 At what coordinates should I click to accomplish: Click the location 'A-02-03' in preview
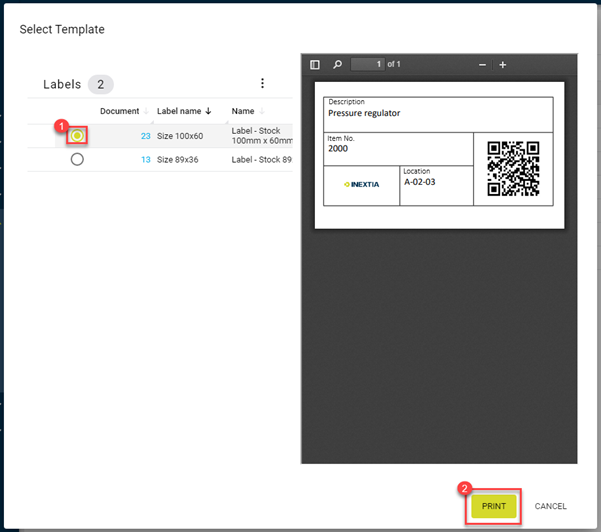(x=420, y=182)
